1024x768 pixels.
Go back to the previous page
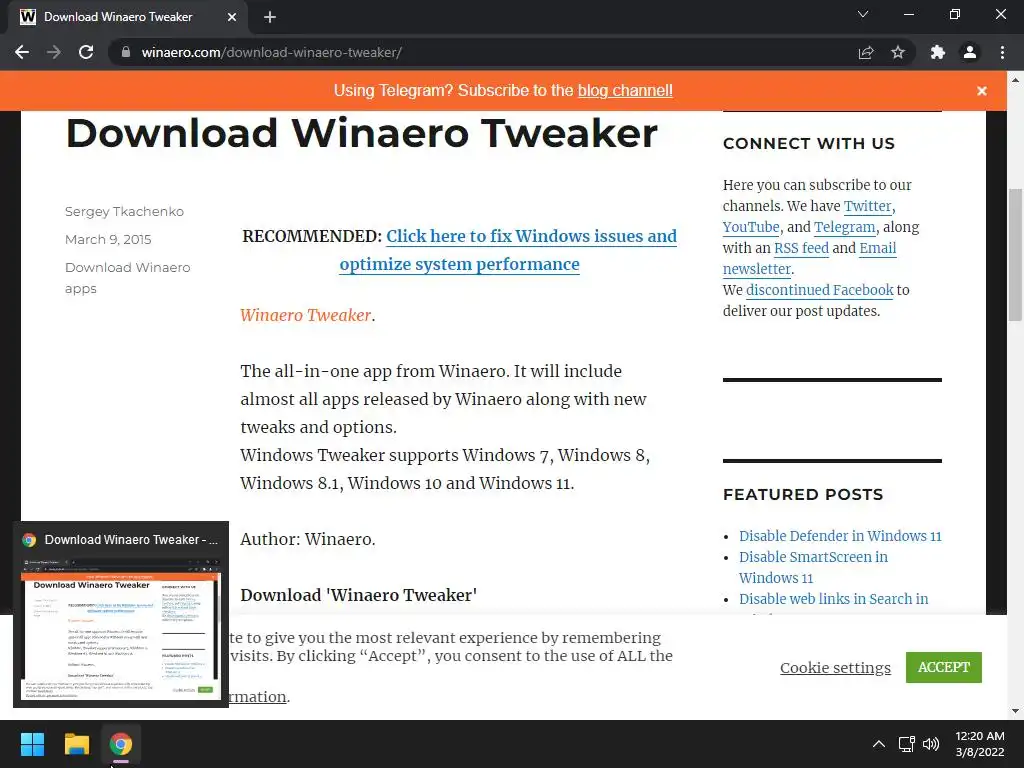click(x=22, y=52)
